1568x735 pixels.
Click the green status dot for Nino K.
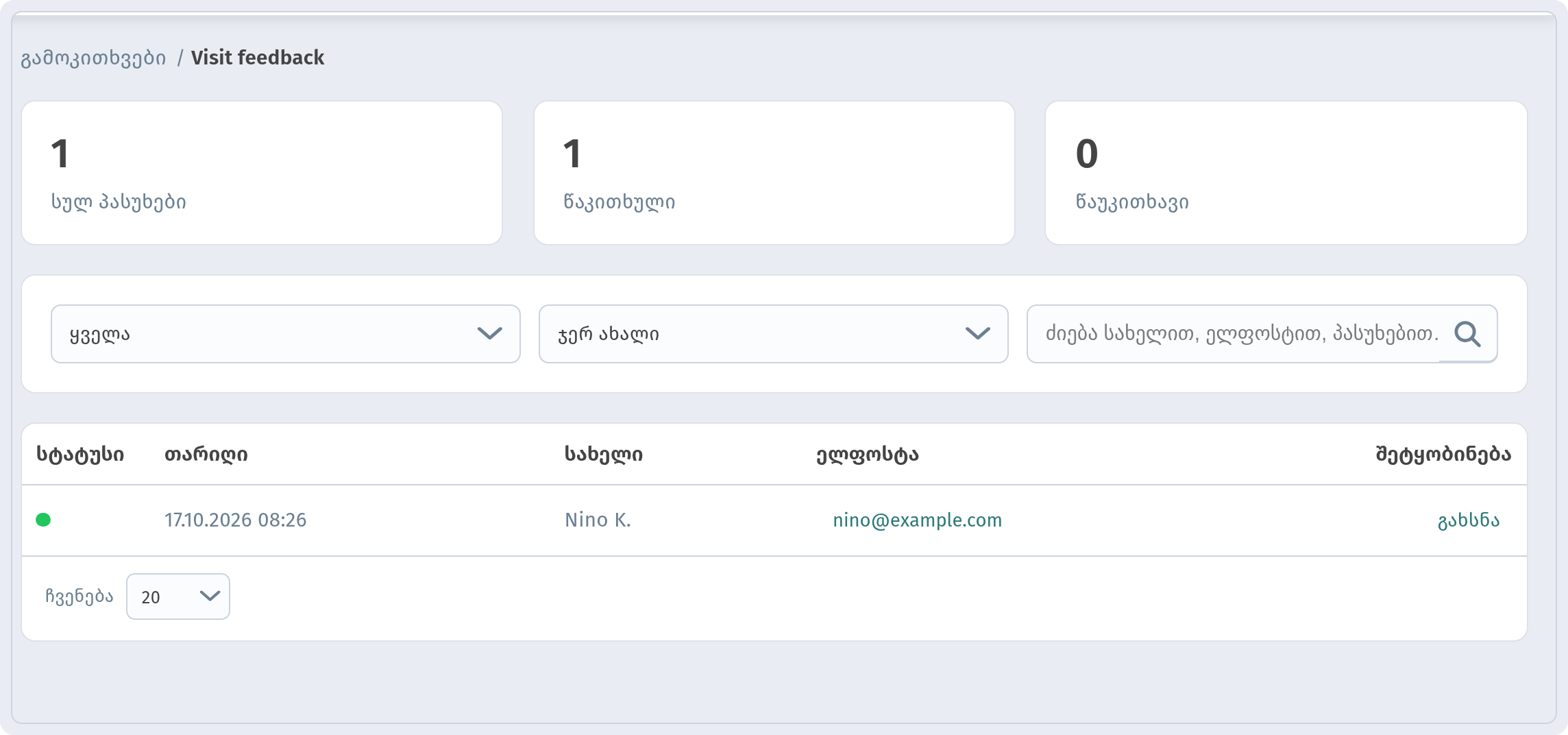43,520
